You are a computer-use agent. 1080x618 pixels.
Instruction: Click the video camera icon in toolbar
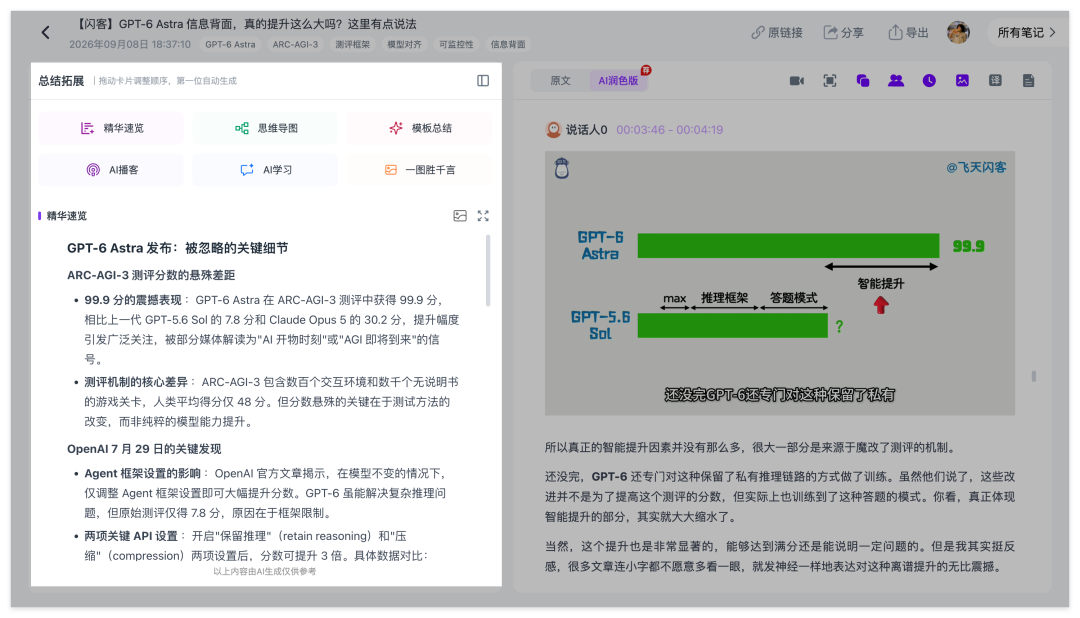[x=797, y=81]
